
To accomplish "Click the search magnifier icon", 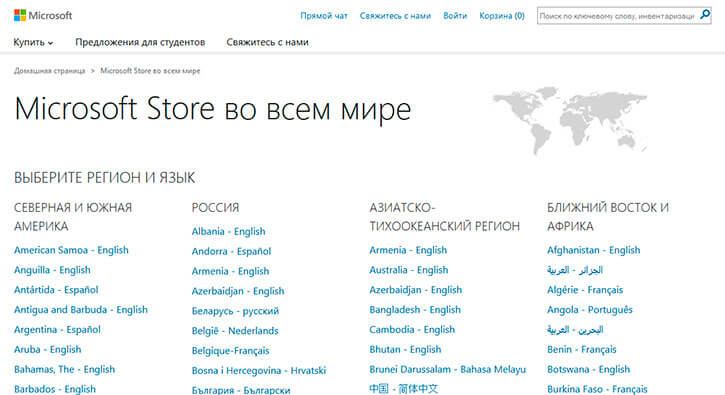I will (x=705, y=15).
